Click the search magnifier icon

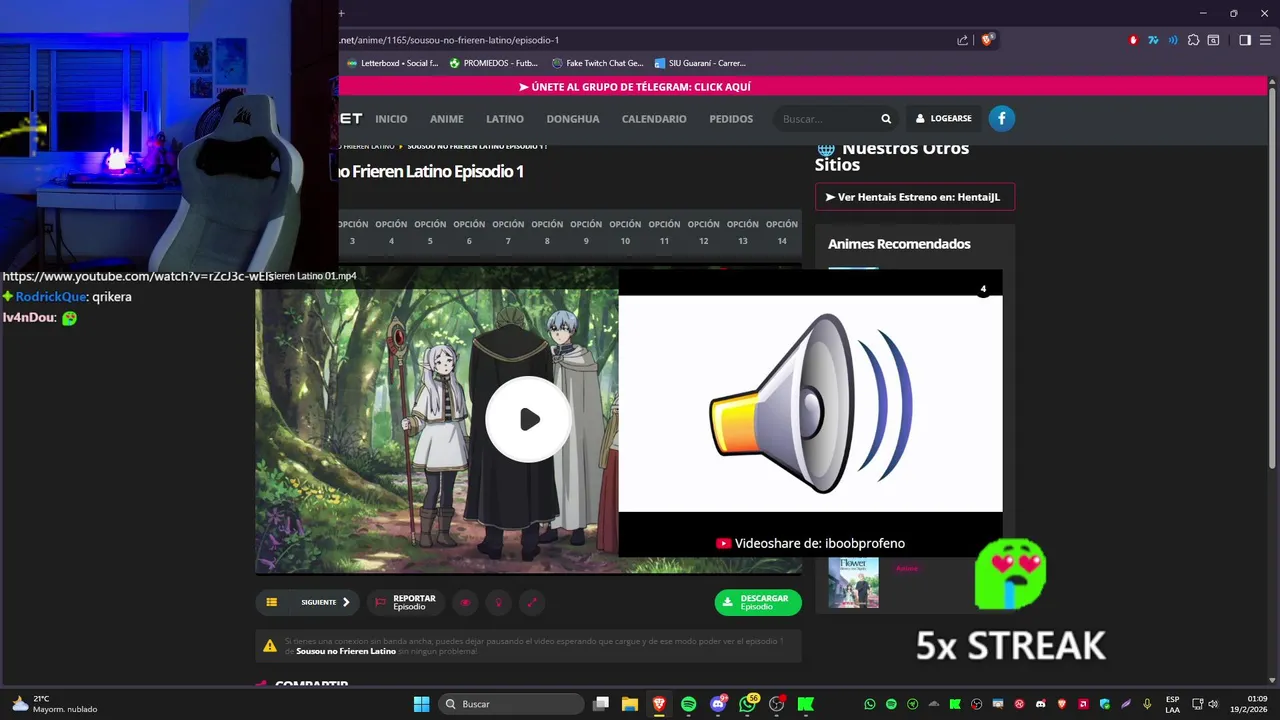click(886, 119)
